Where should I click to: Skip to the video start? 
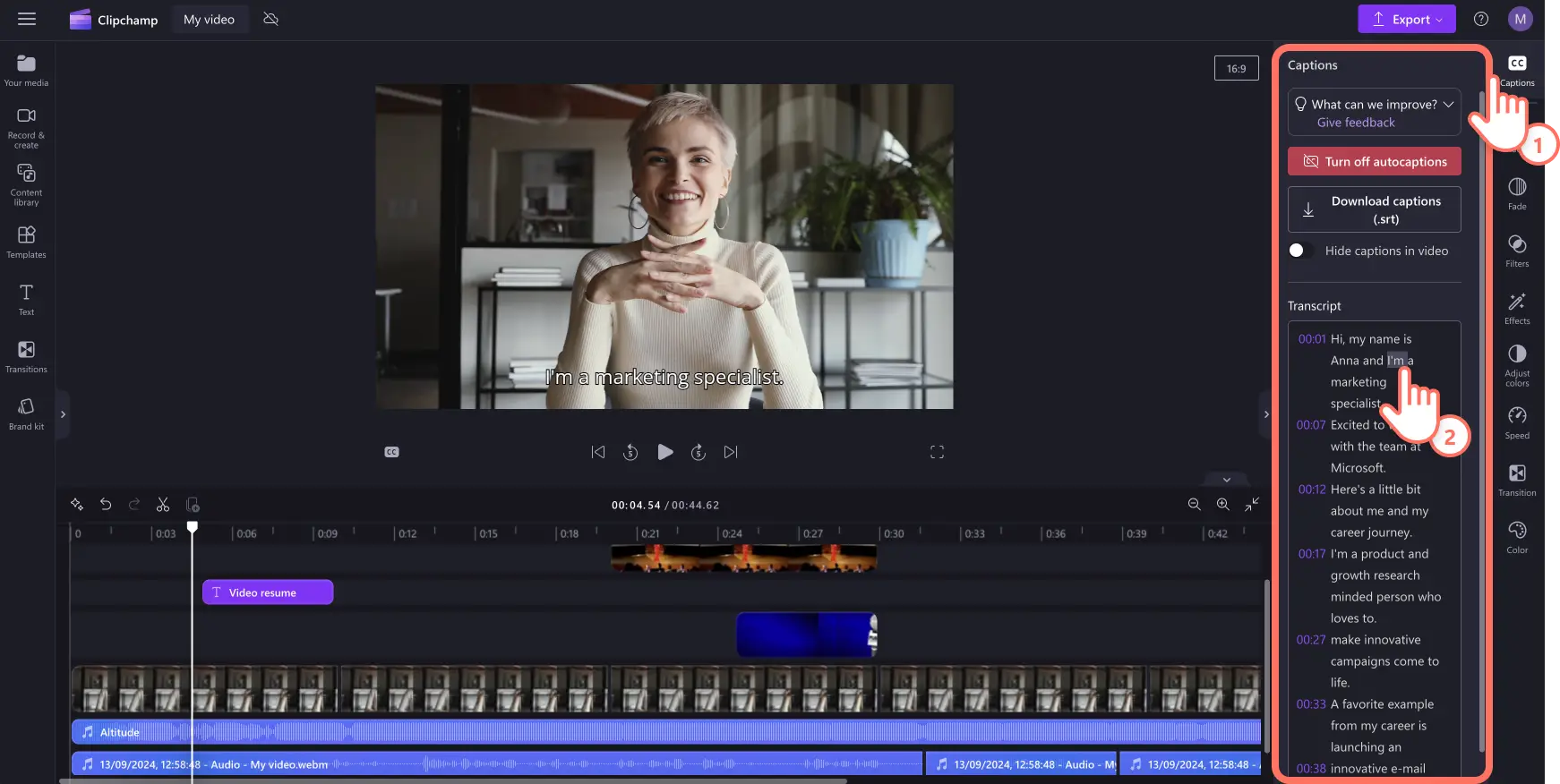click(598, 452)
